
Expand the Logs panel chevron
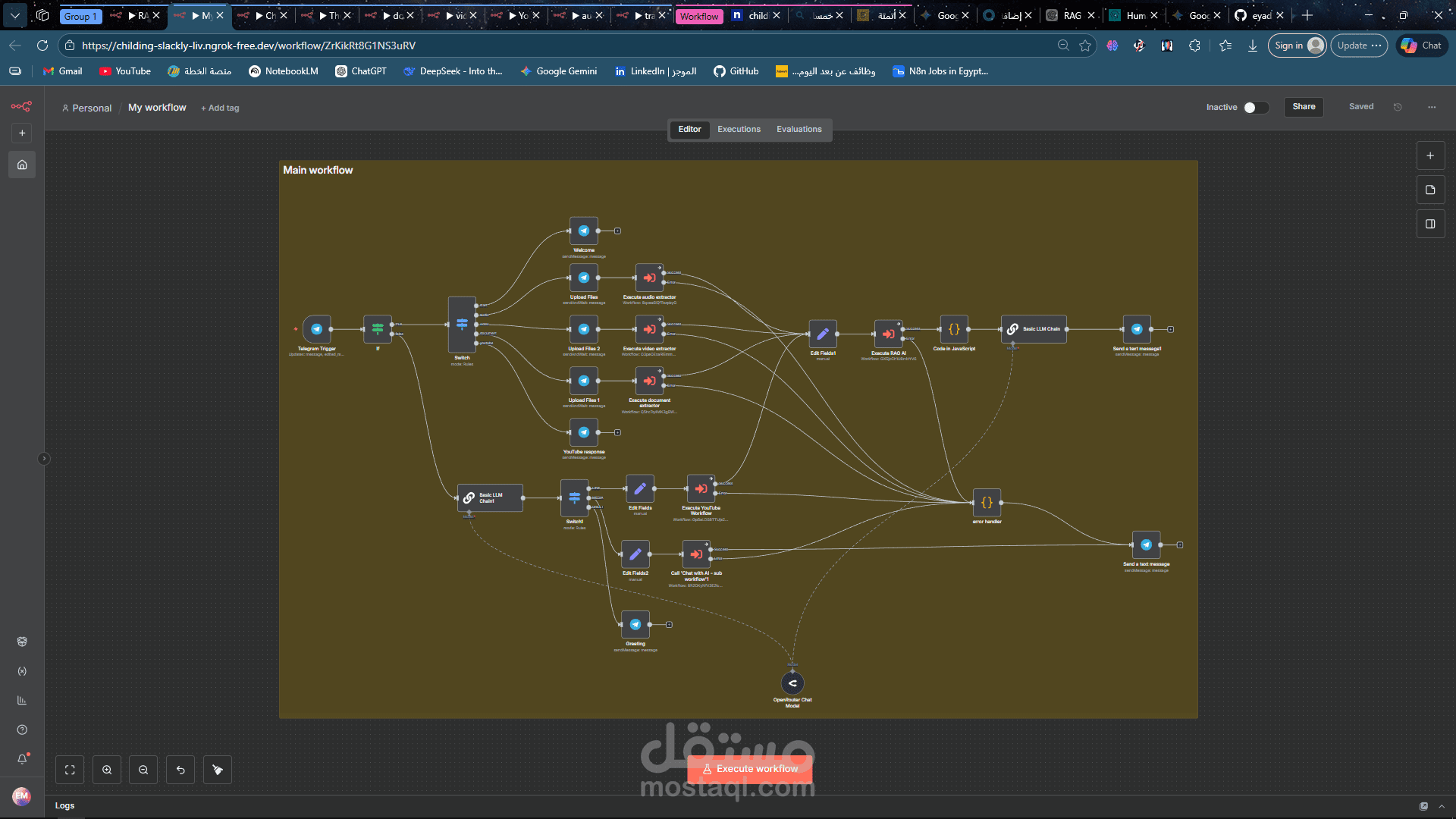point(1442,806)
